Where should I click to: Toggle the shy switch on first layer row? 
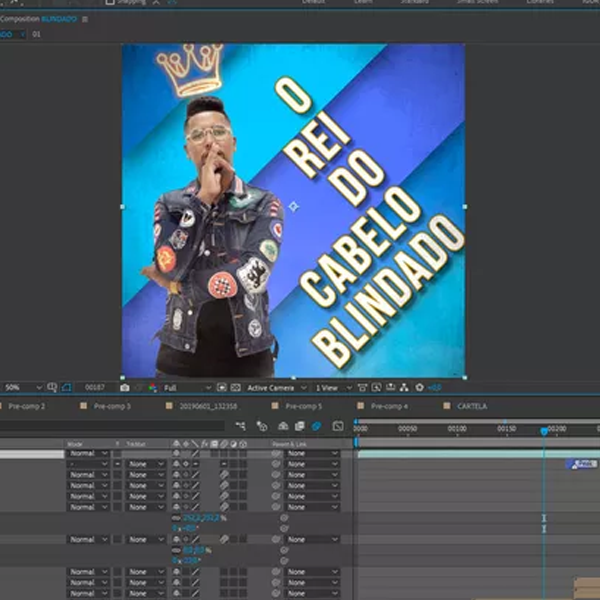(177, 454)
